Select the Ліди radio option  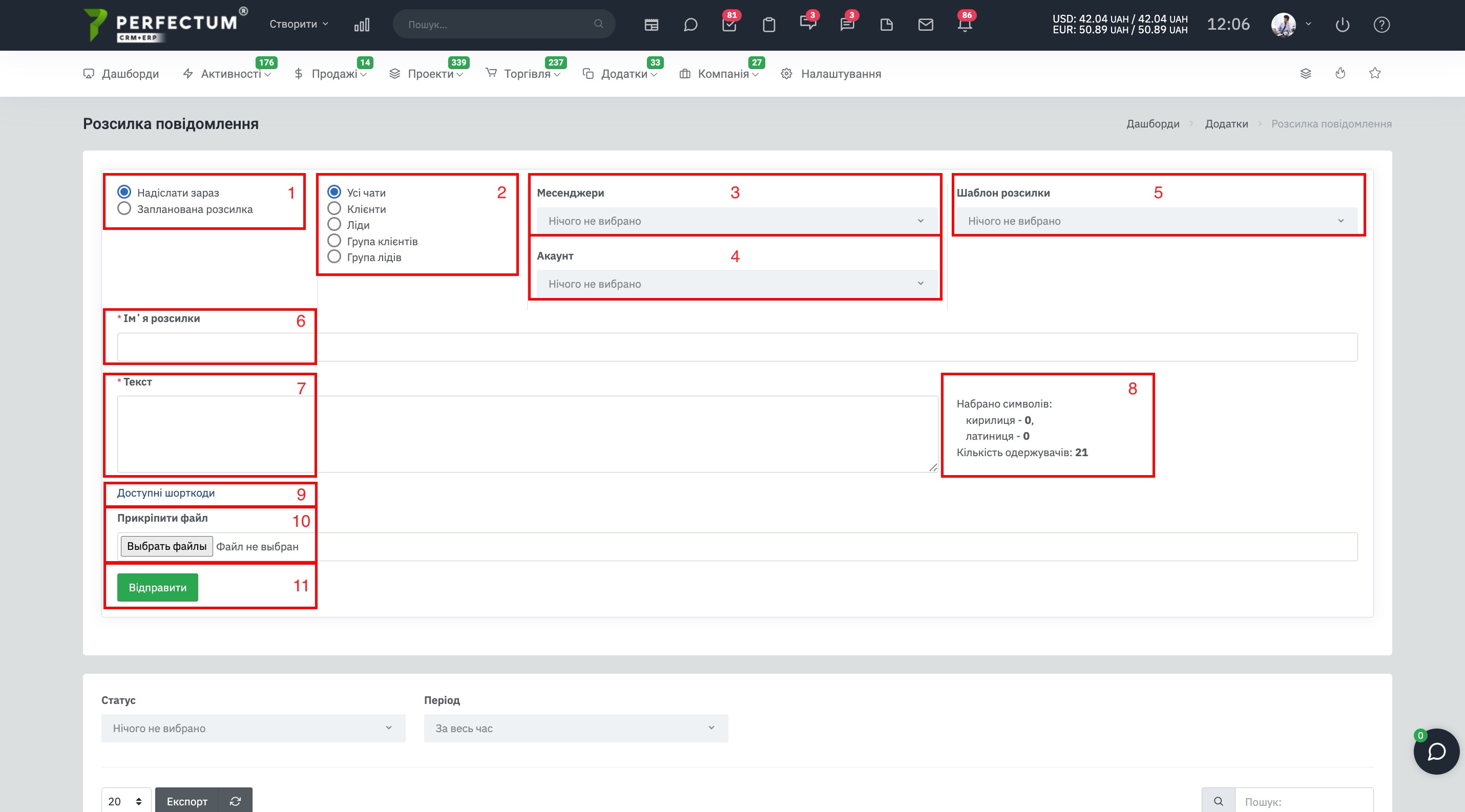334,224
